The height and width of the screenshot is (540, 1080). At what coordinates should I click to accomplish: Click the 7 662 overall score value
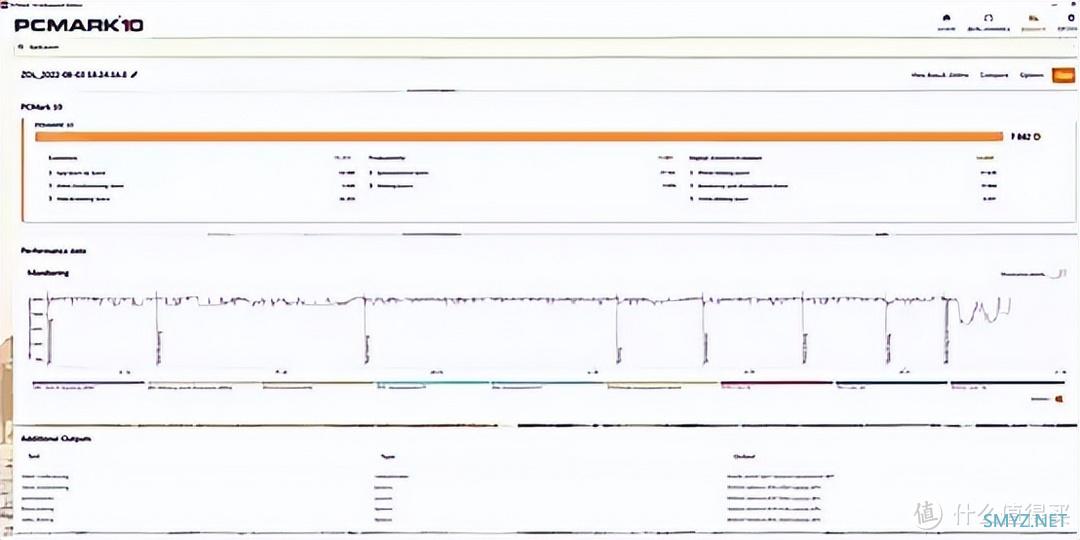pyautogui.click(x=1020, y=137)
